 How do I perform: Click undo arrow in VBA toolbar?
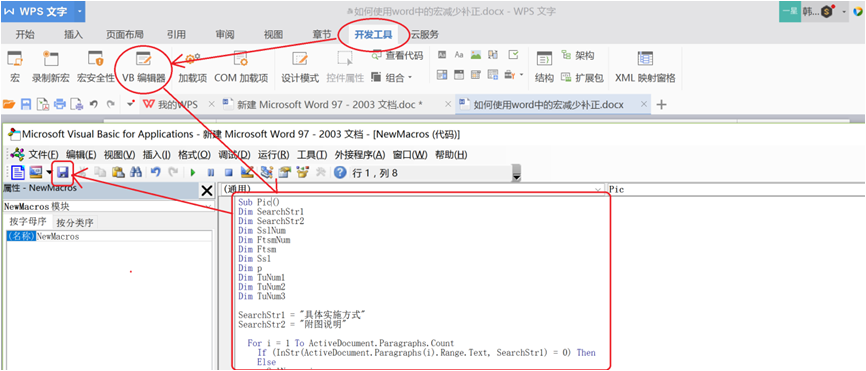pyautogui.click(x=156, y=173)
